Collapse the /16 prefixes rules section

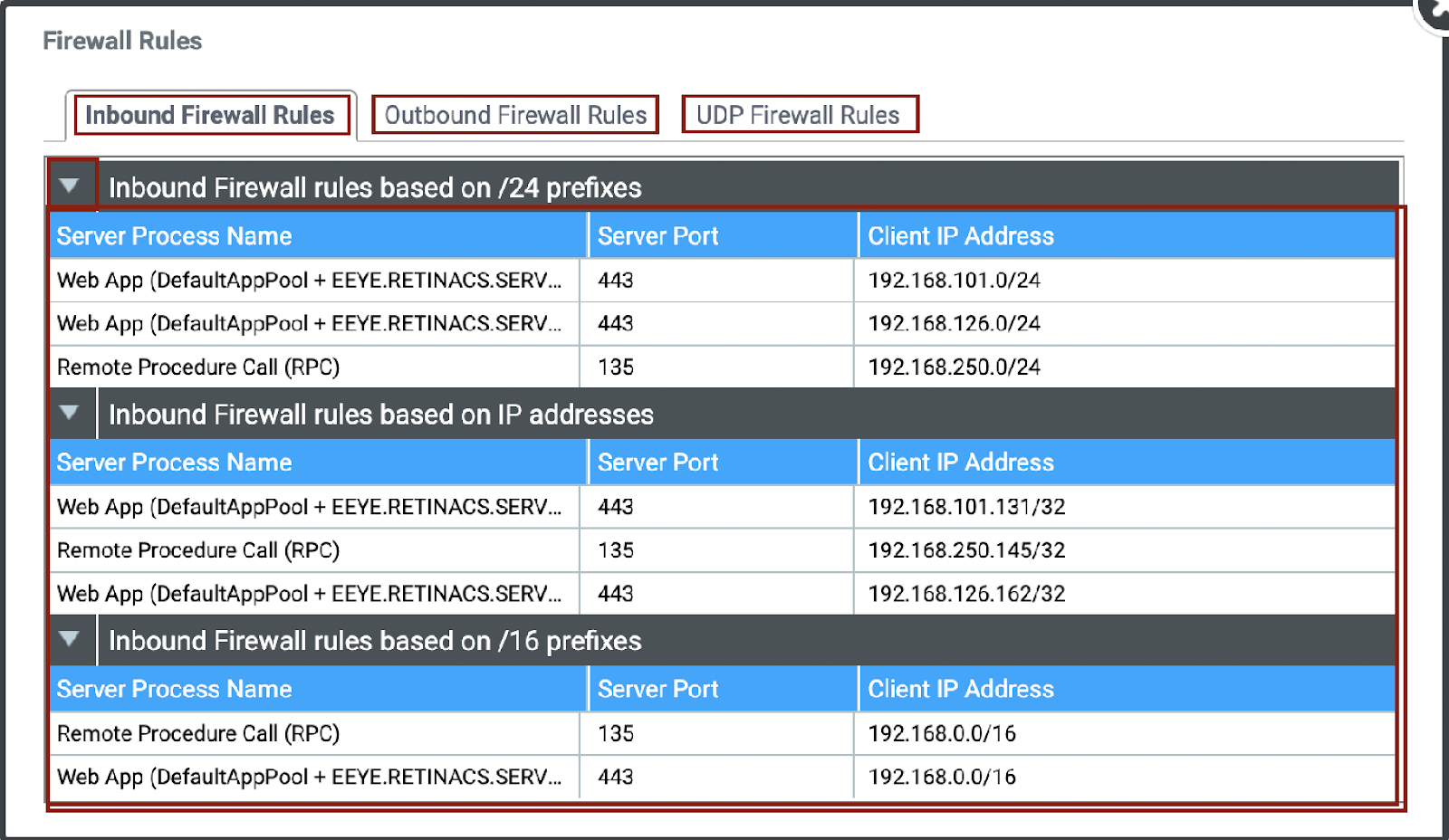(70, 640)
